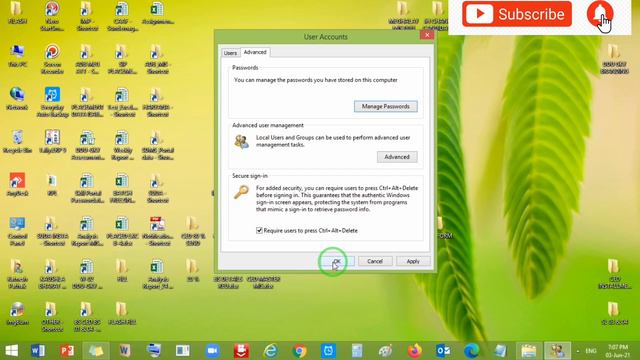The width and height of the screenshot is (640, 360).
Task: Select the Recycle Bin desktop icon
Action: (18, 142)
